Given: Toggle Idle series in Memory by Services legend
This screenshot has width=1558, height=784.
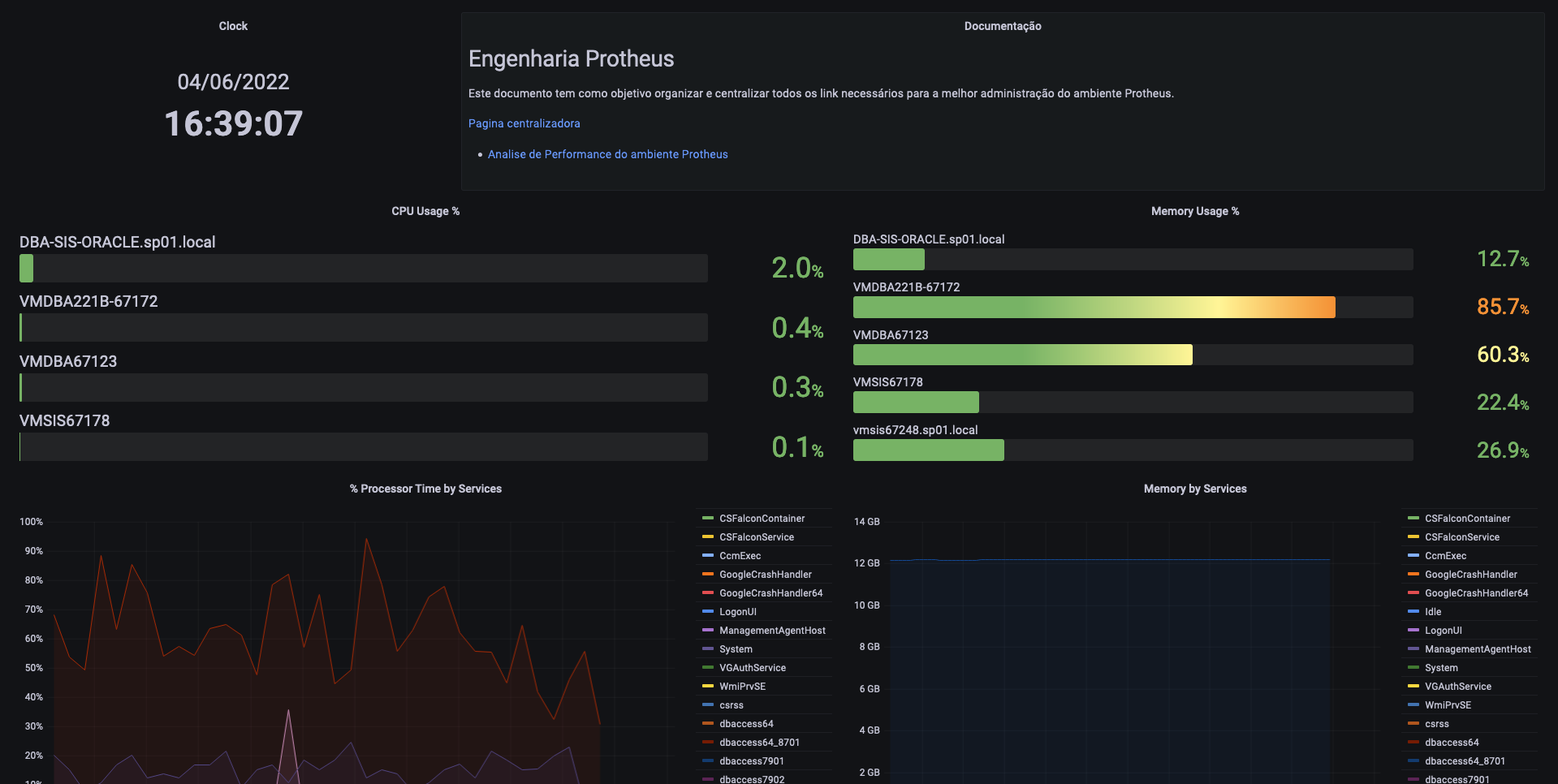Looking at the screenshot, I should 1433,612.
